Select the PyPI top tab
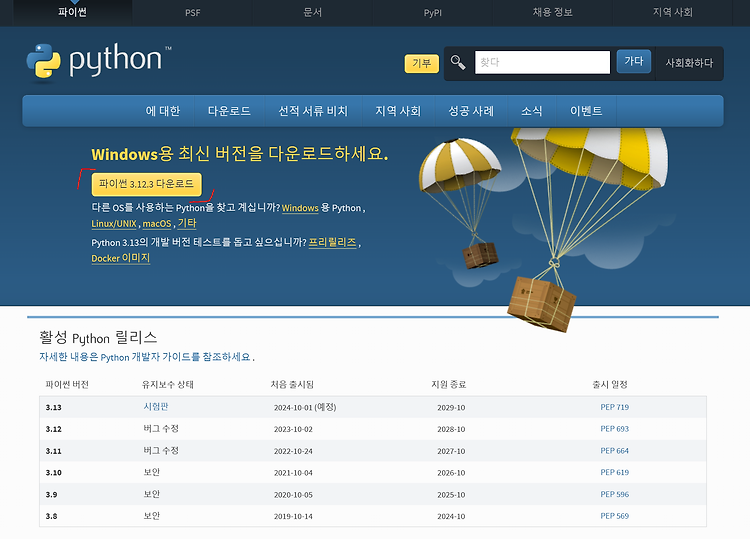The image size is (750, 539). click(x=432, y=12)
